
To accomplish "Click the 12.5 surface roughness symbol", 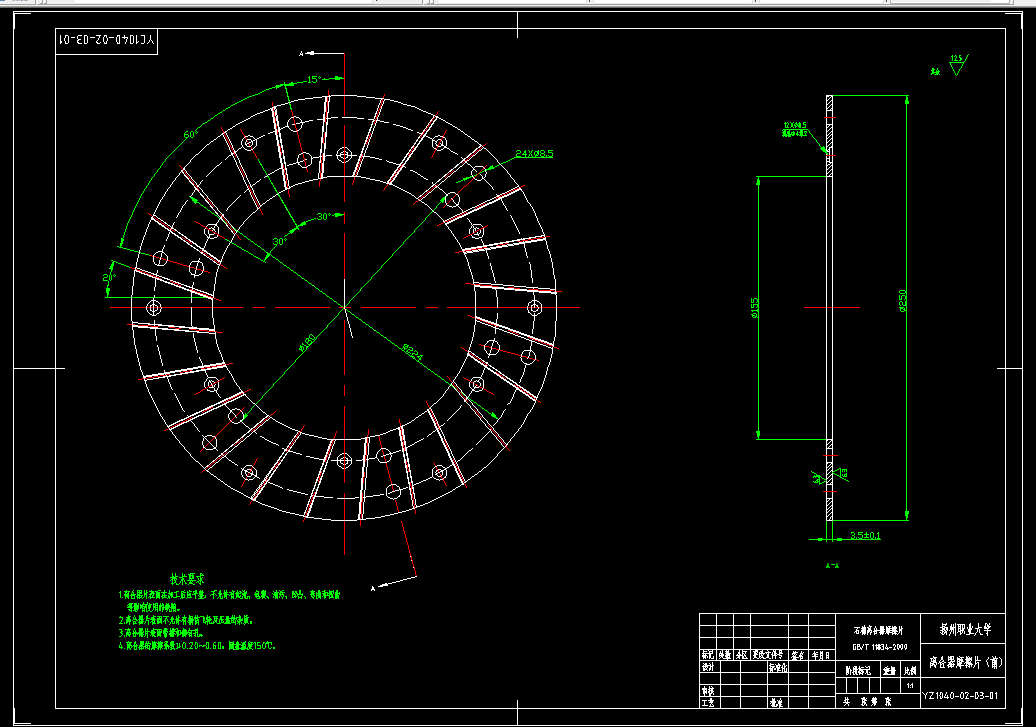I will click(x=957, y=65).
